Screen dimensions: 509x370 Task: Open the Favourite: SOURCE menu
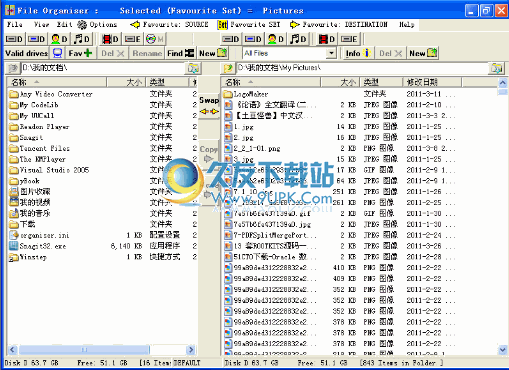[x=169, y=24]
